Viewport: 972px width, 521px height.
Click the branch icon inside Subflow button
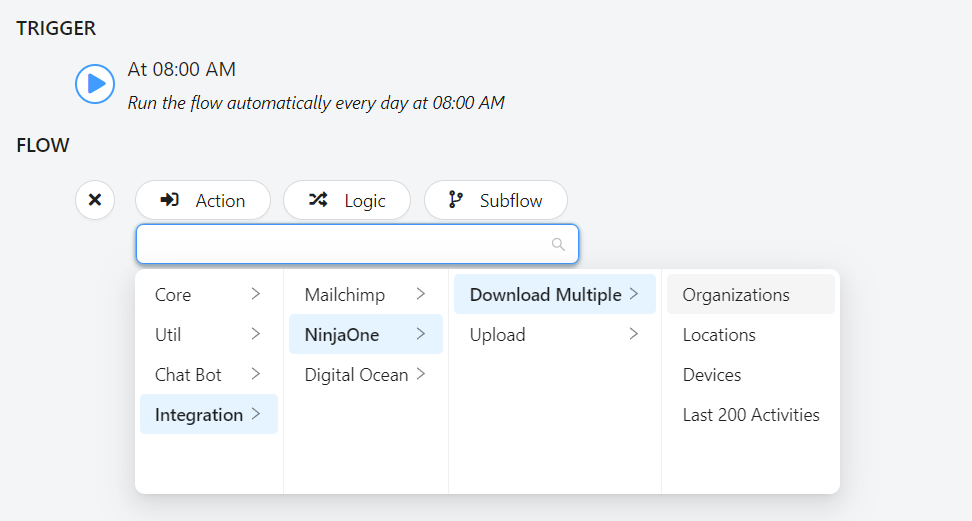coord(456,200)
